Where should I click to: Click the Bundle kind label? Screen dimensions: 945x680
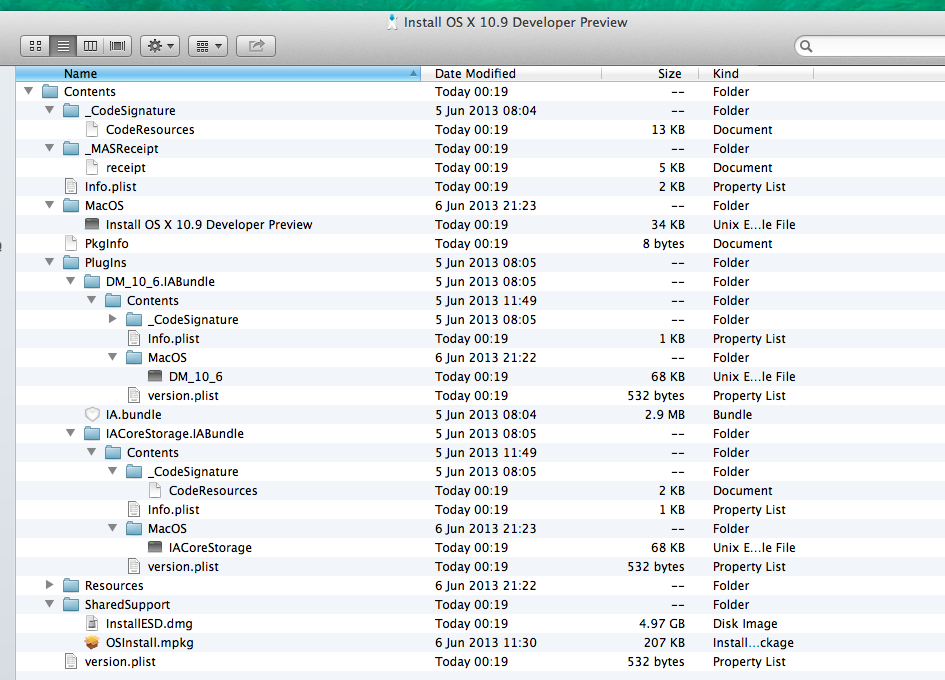pos(732,414)
